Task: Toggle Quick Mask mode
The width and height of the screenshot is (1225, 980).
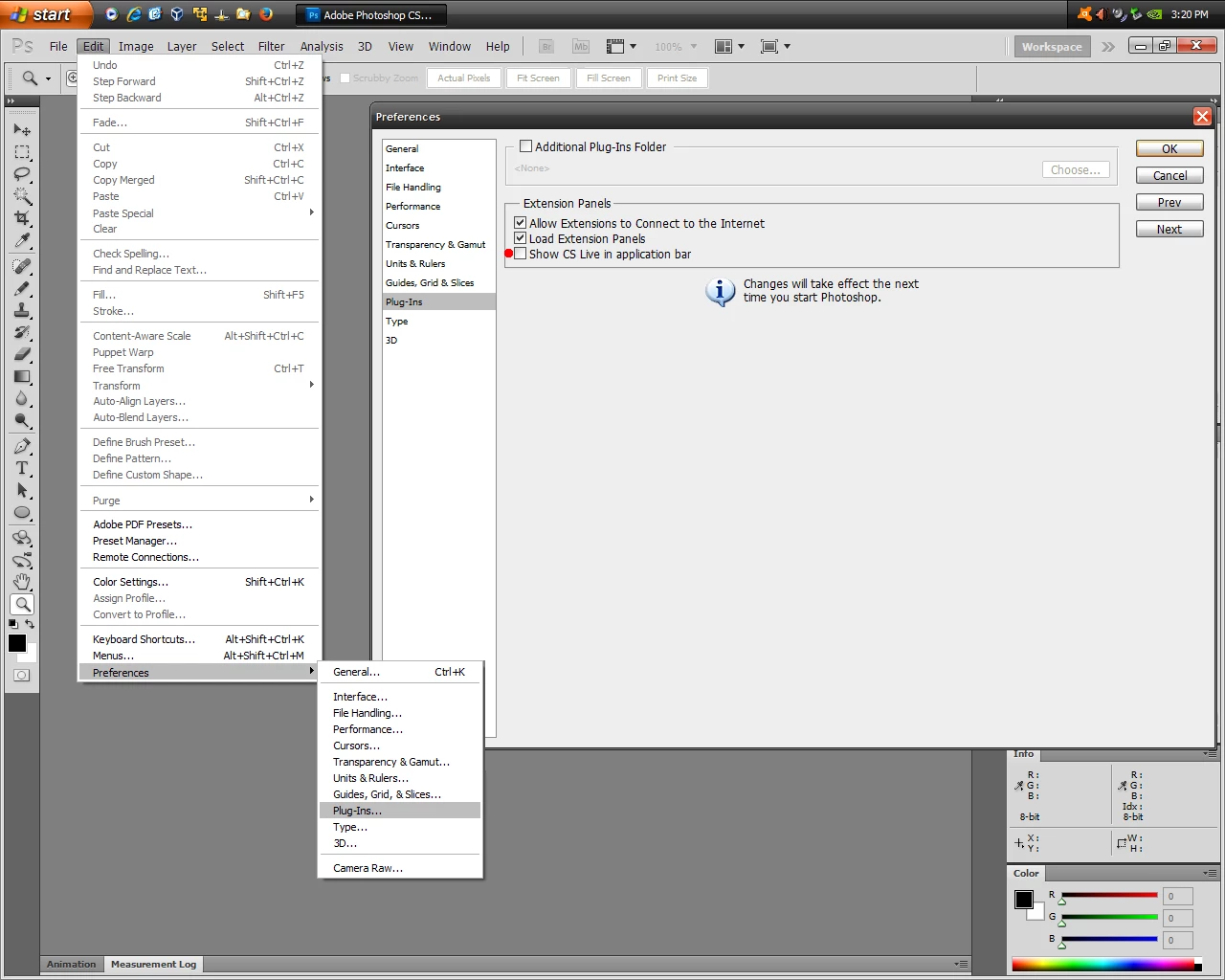Action: pos(22,675)
